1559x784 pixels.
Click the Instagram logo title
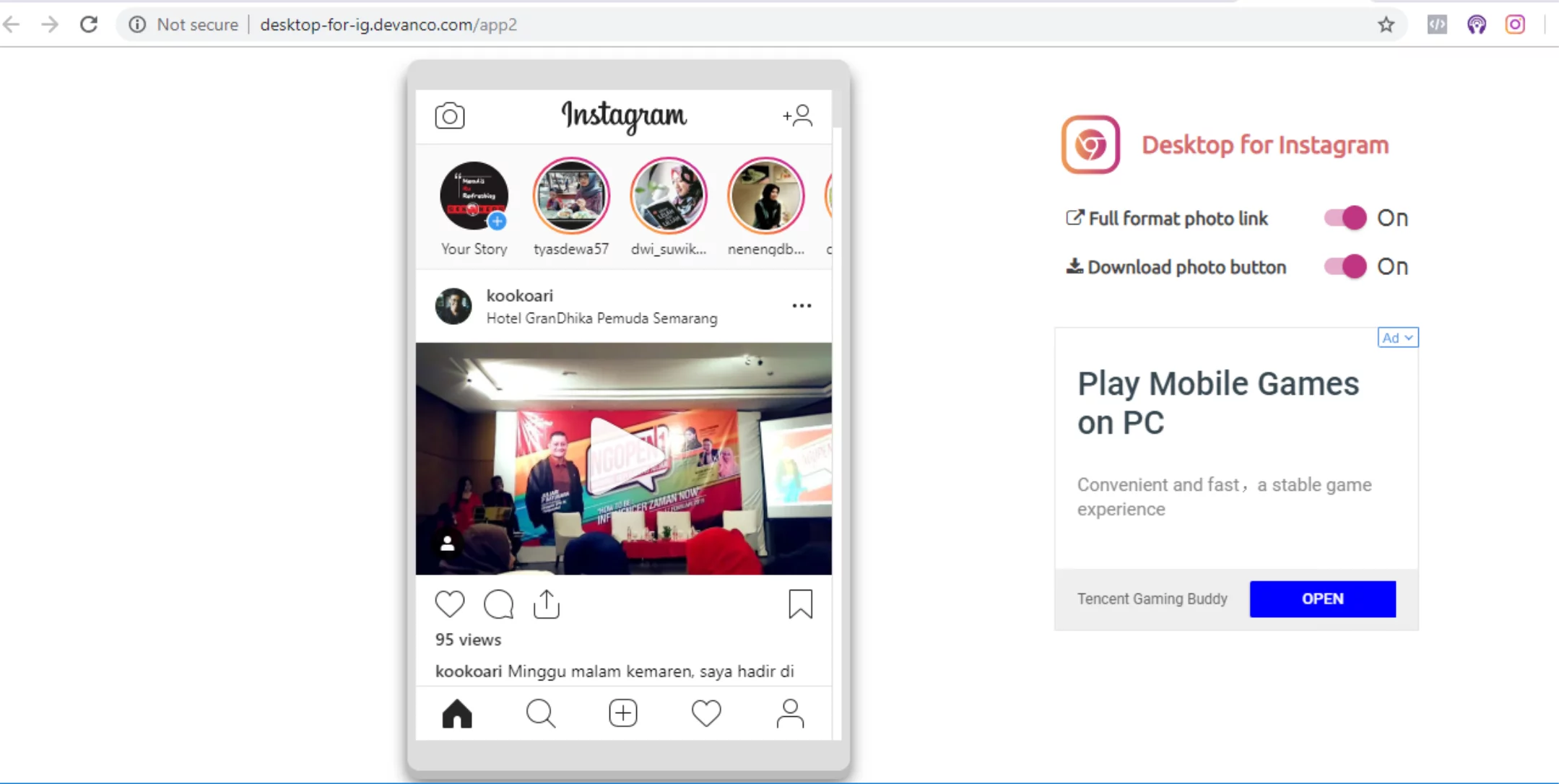point(624,116)
